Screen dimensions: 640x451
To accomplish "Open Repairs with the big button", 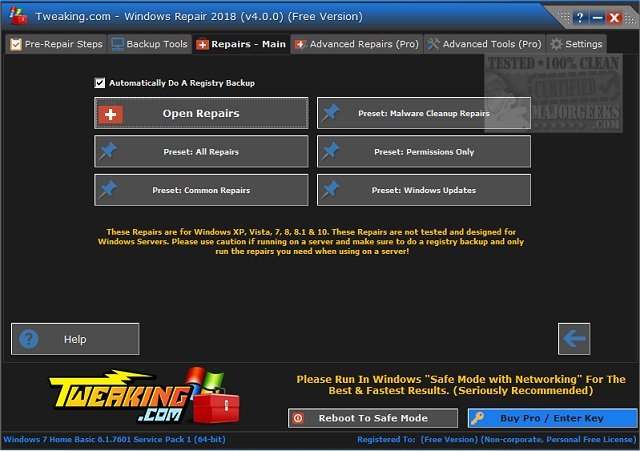I will pos(201,113).
